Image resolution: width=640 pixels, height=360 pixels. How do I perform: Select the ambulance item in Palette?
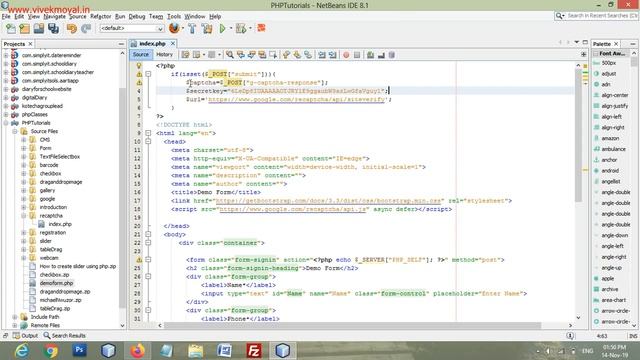613,149
